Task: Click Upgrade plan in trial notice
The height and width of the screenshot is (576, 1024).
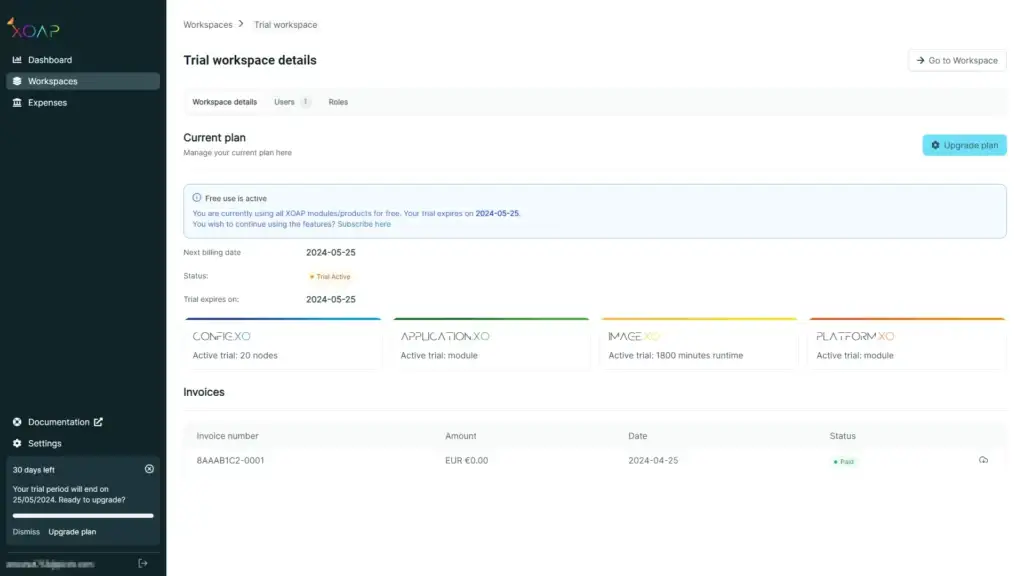Action: pyautogui.click(x=72, y=532)
